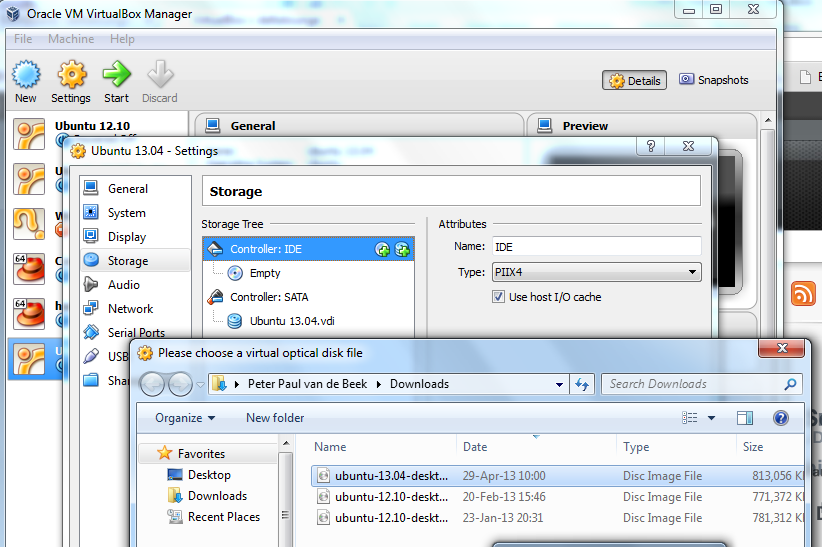822x547 pixels.
Task: Expand the General section in details pane
Action: [253, 126]
